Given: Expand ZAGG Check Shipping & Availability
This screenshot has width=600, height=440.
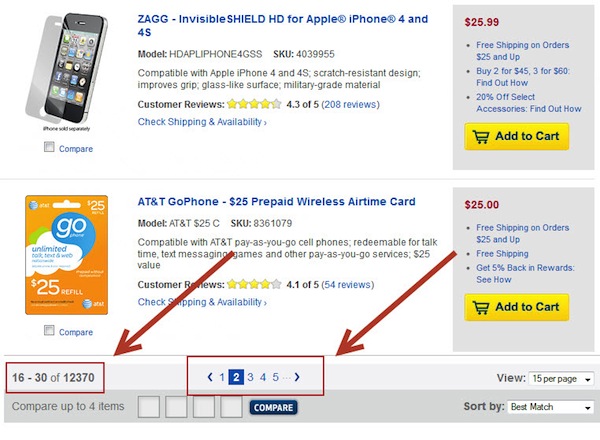Looking at the screenshot, I should coord(202,122).
